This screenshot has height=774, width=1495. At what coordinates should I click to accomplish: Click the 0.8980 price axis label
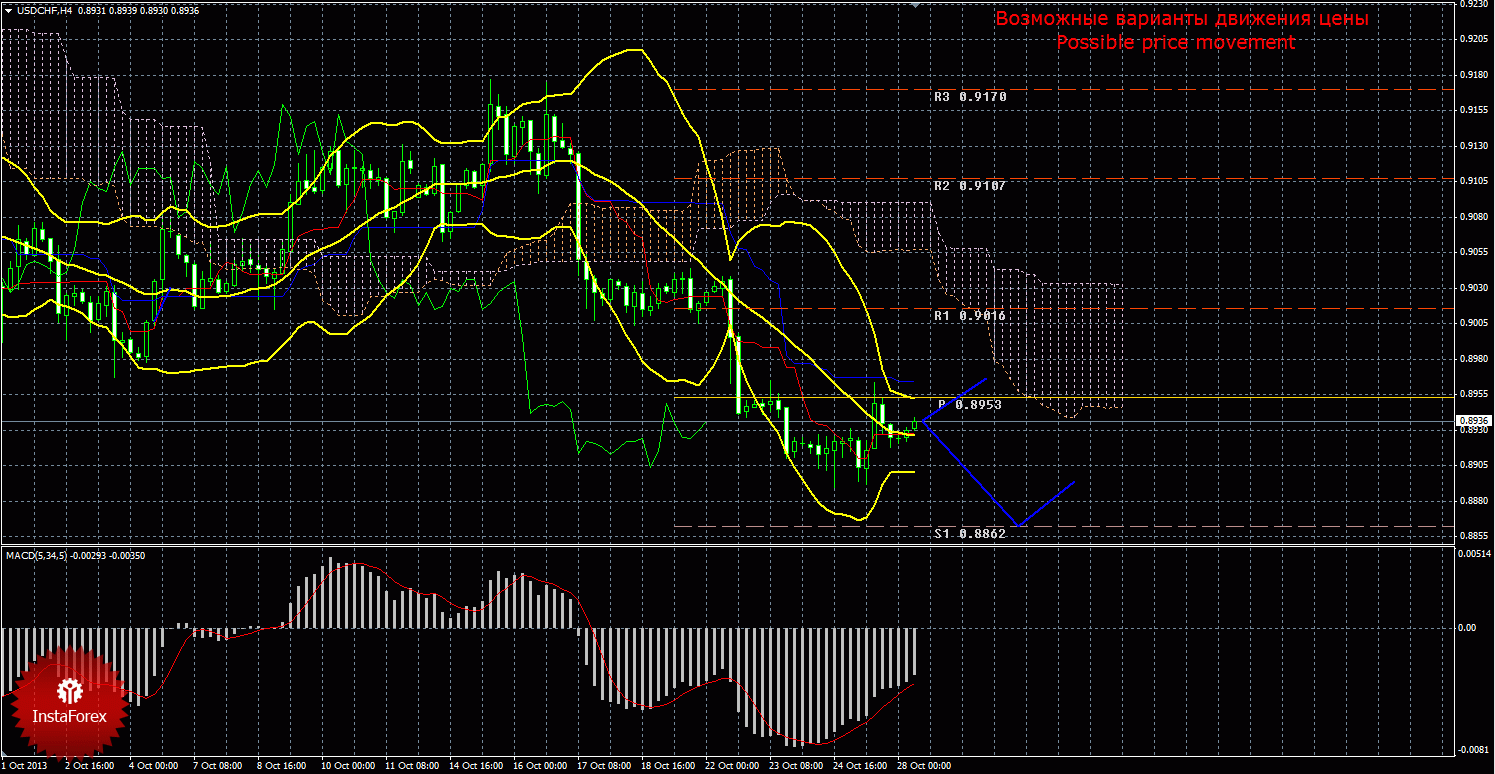(1475, 358)
